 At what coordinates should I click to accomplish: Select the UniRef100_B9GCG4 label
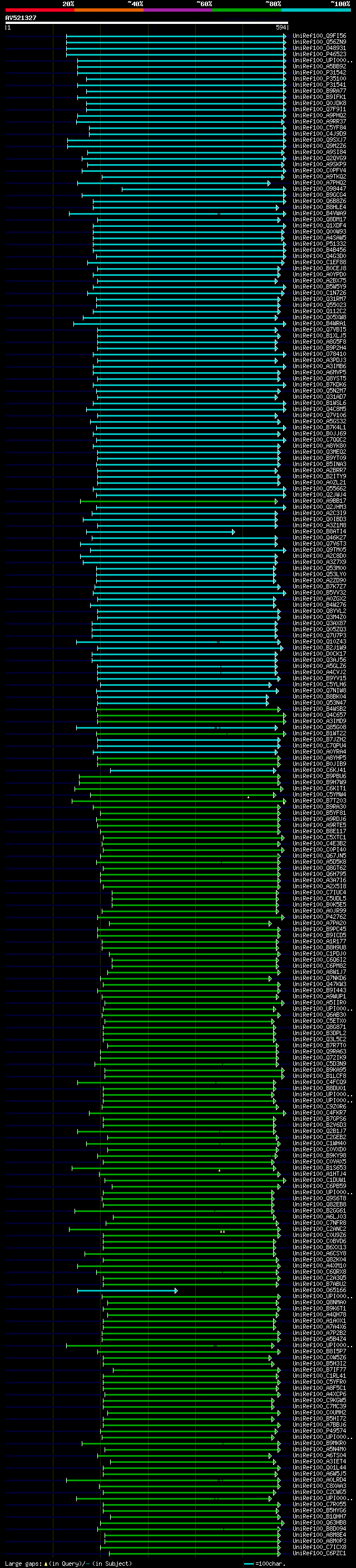(x=319, y=195)
